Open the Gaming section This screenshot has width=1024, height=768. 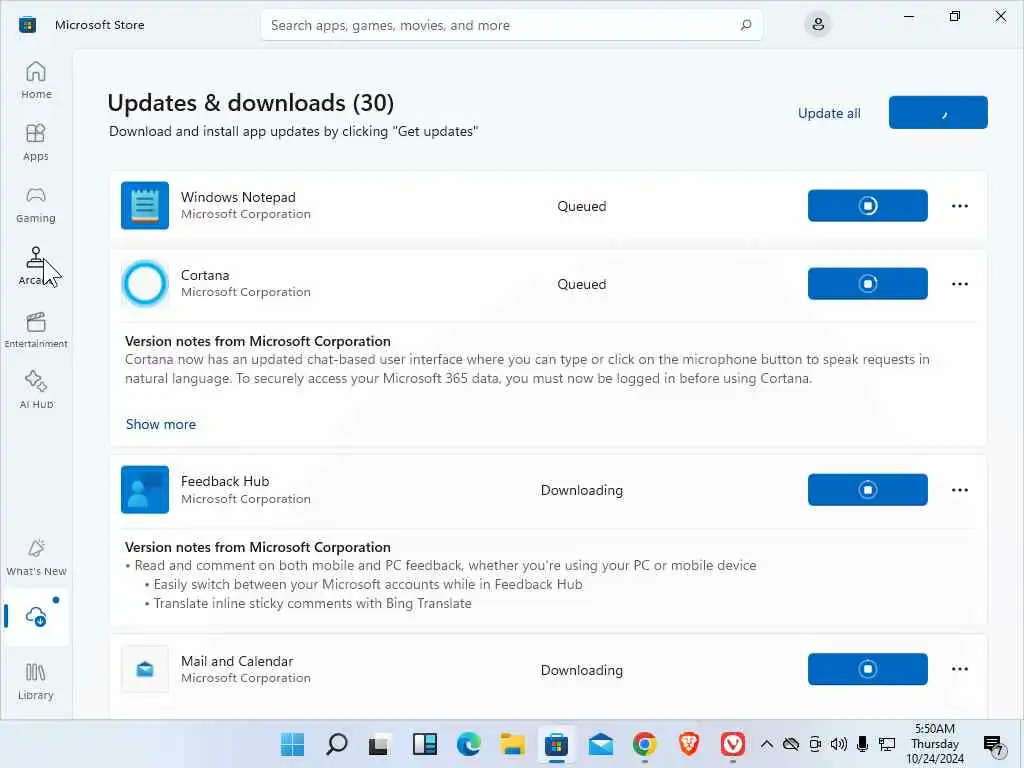point(36,204)
